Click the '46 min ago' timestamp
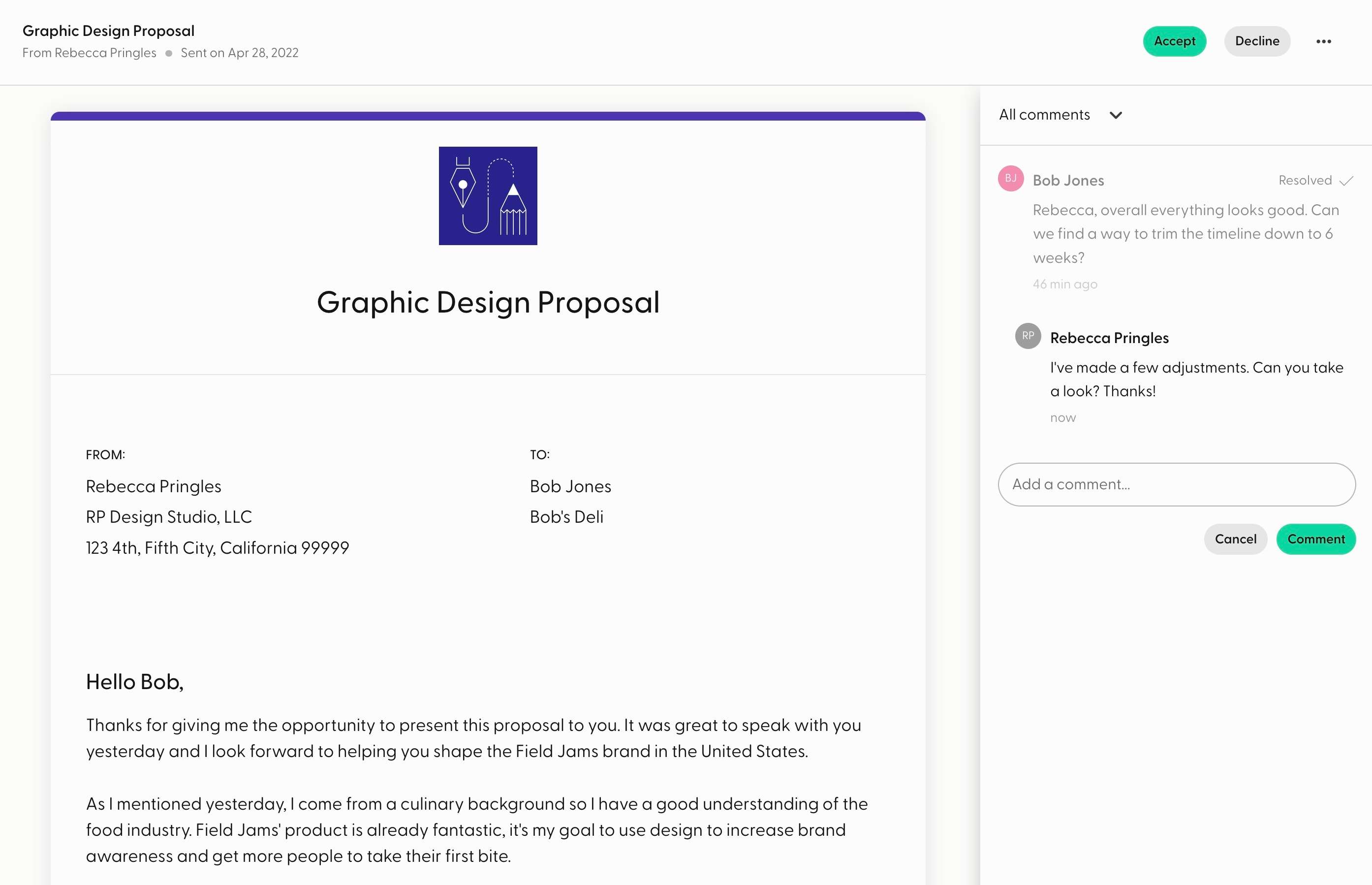1372x885 pixels. (x=1064, y=284)
